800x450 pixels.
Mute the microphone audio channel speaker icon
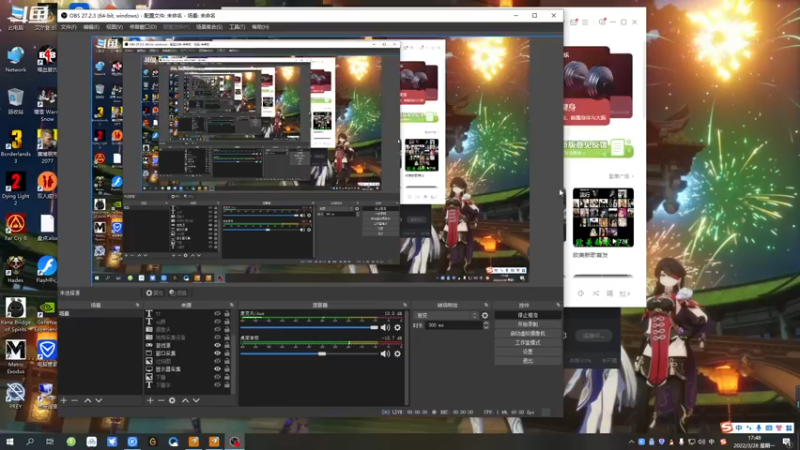pyautogui.click(x=385, y=328)
